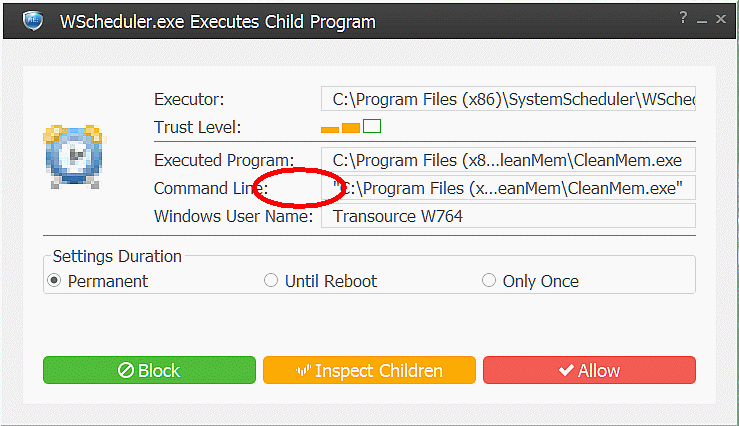The width and height of the screenshot is (739, 426).
Task: Select Only Once duration option
Action: point(489,281)
